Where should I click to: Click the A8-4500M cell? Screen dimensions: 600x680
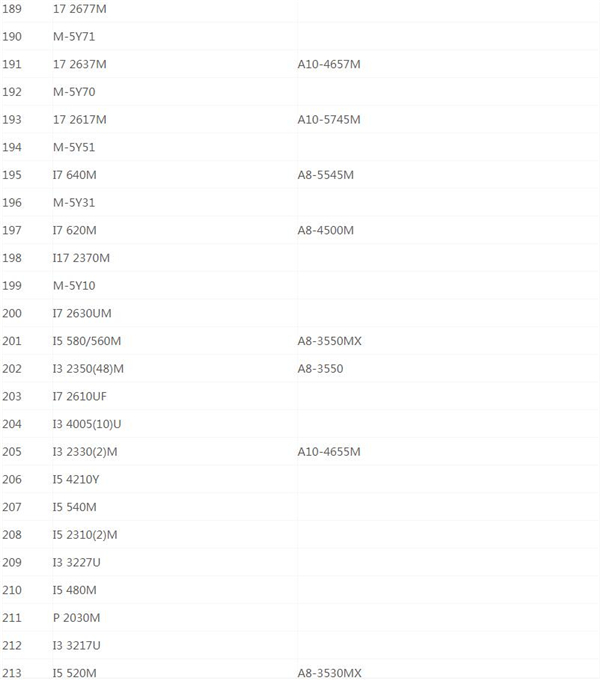(x=325, y=231)
